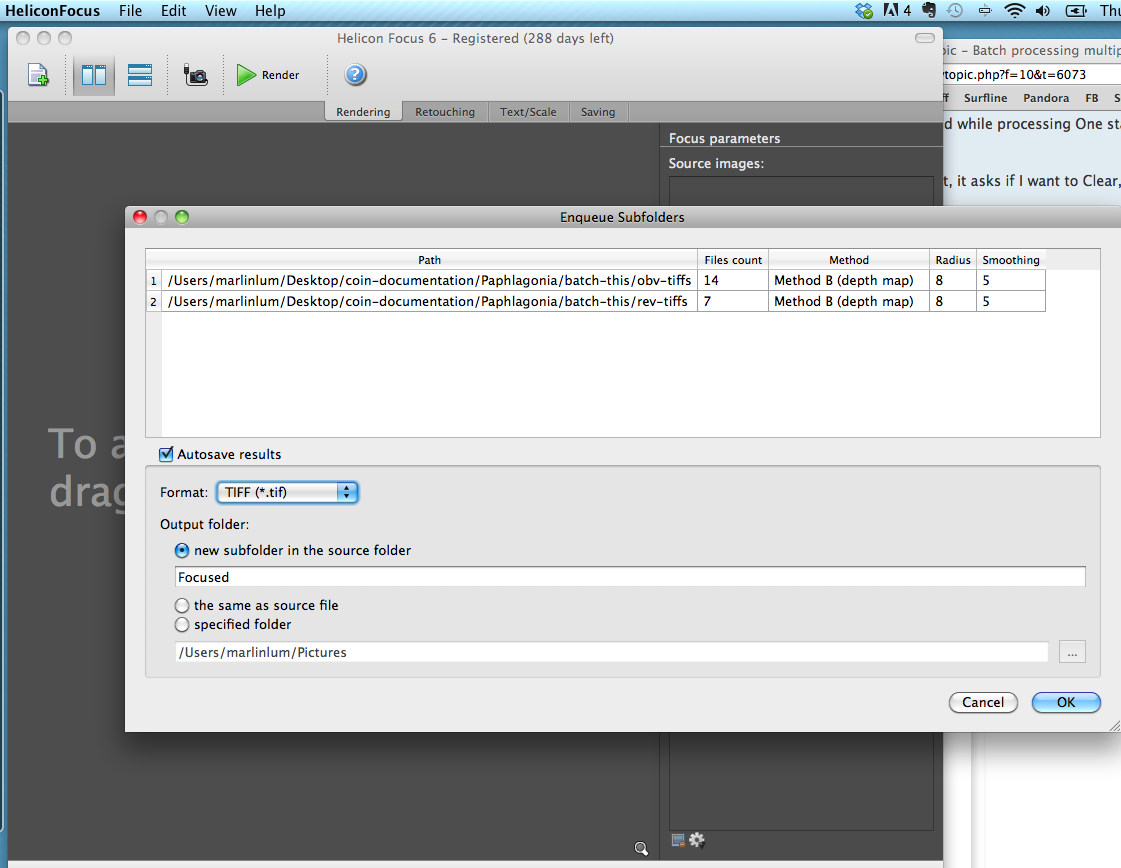Click the 'Focused' subfolder name field

tap(630, 577)
